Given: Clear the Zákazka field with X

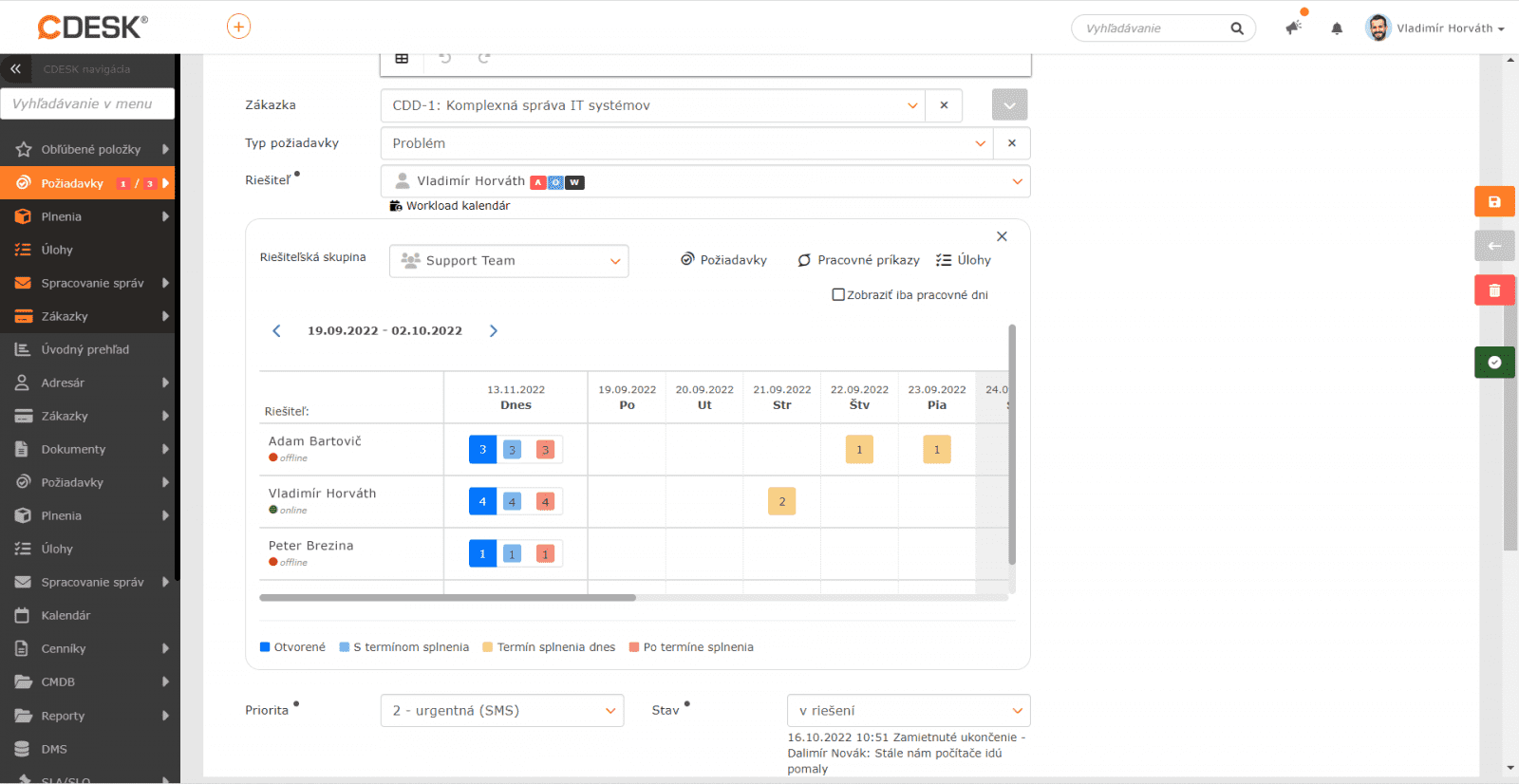Looking at the screenshot, I should [x=944, y=105].
